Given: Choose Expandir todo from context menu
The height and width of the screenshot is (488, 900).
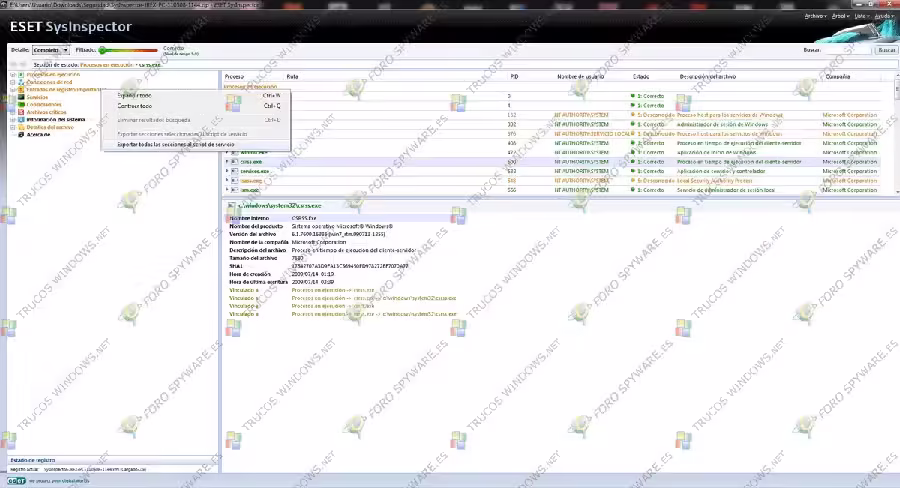Looking at the screenshot, I should 195,95.
